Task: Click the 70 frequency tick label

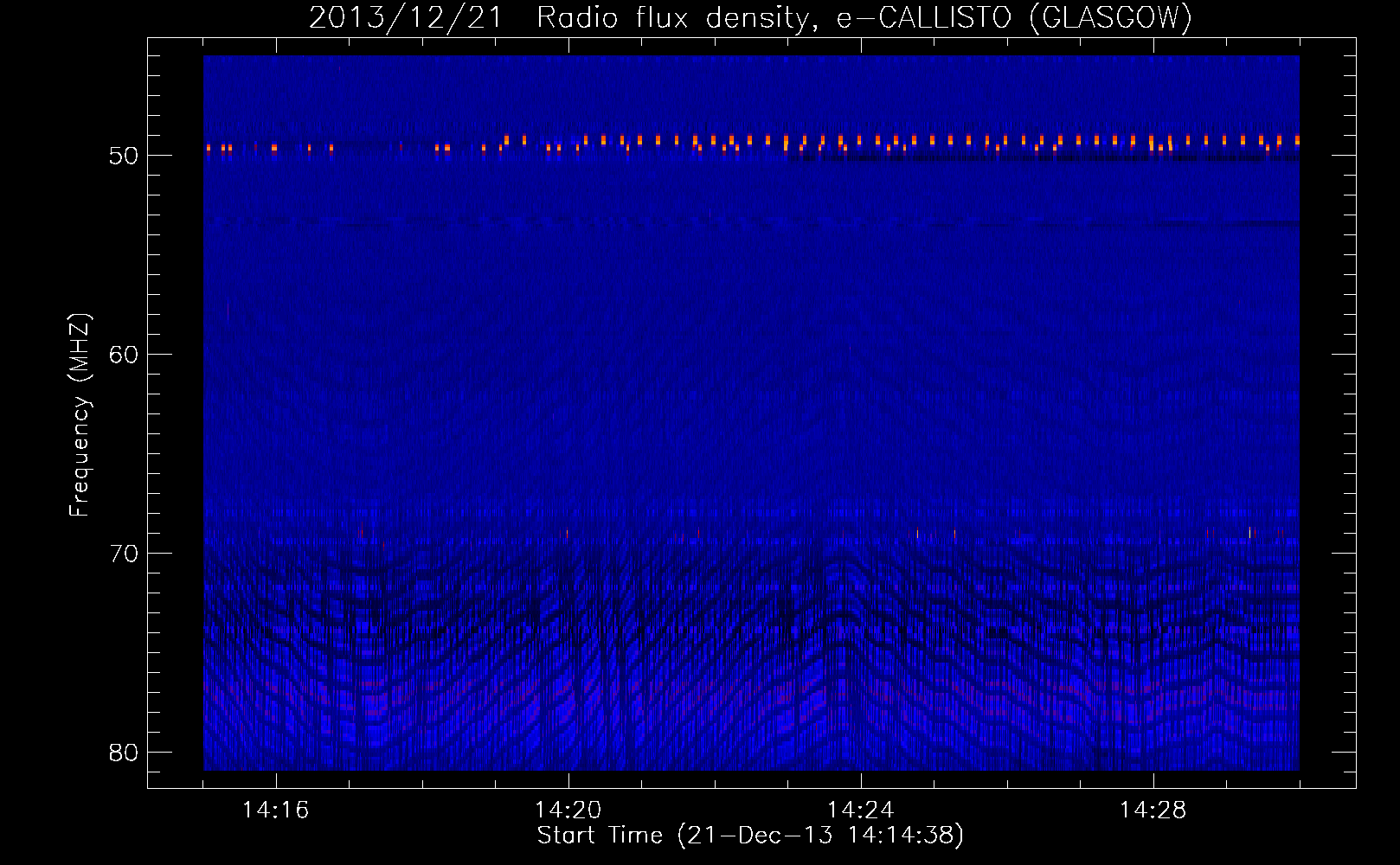Action: point(124,554)
